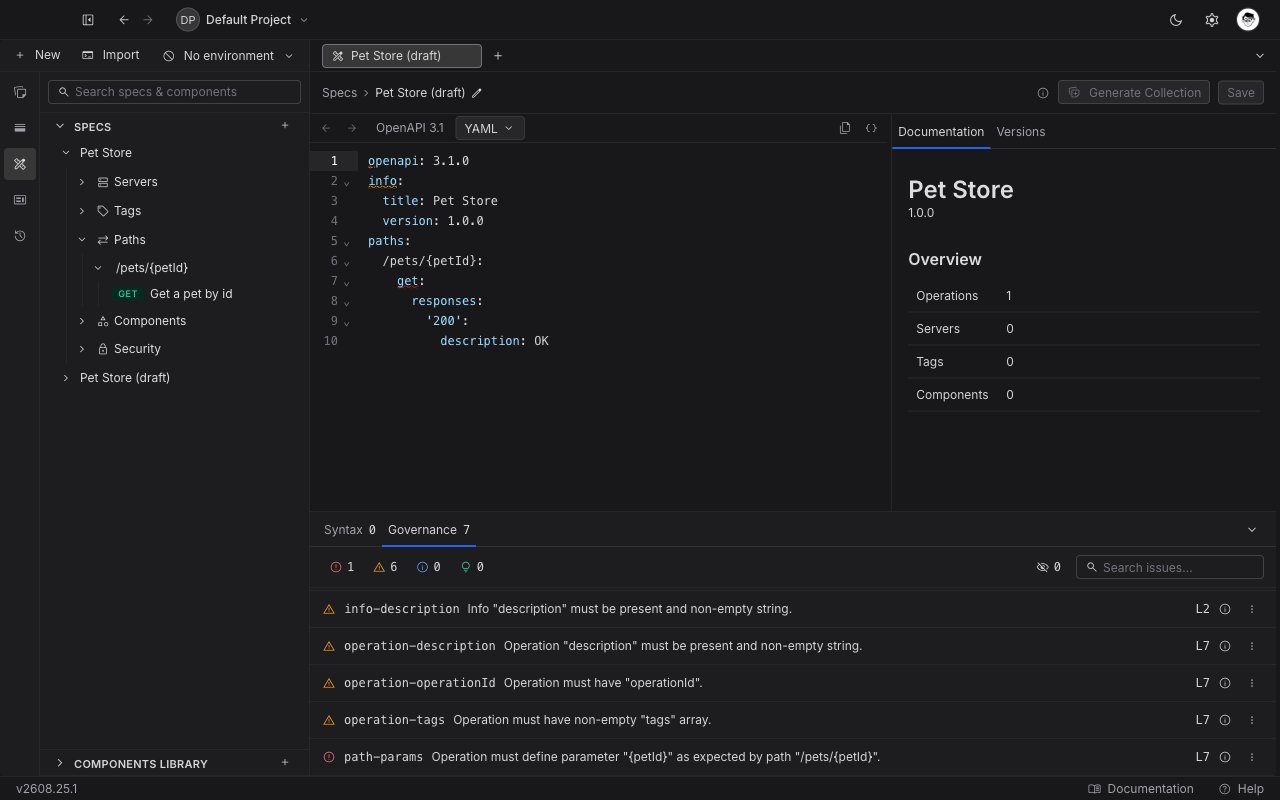Open more options for info-description issue
This screenshot has width=1280, height=800.
point(1252,609)
